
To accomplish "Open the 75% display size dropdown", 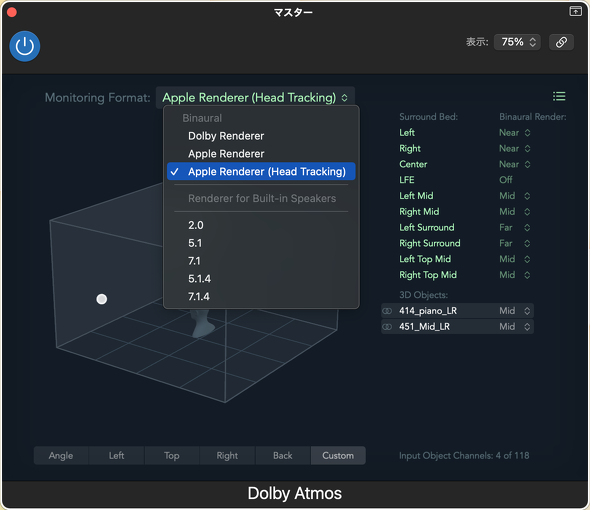I will (517, 42).
